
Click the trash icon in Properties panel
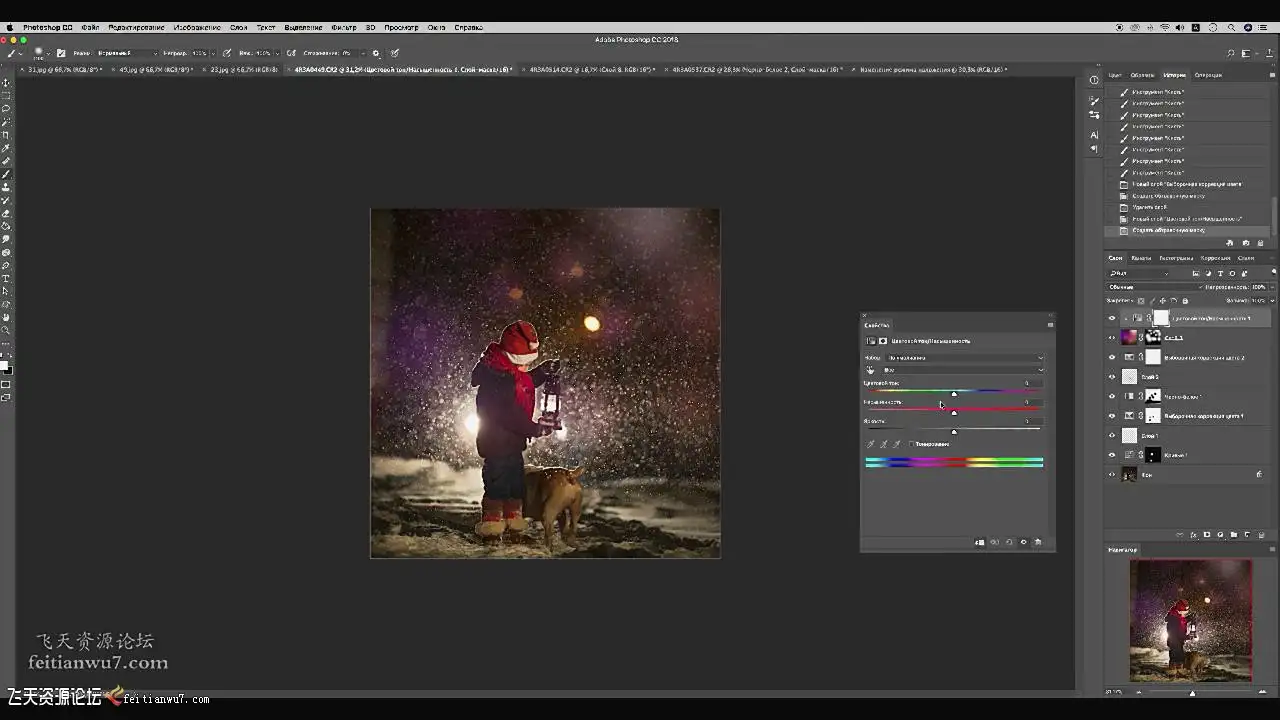point(1038,542)
